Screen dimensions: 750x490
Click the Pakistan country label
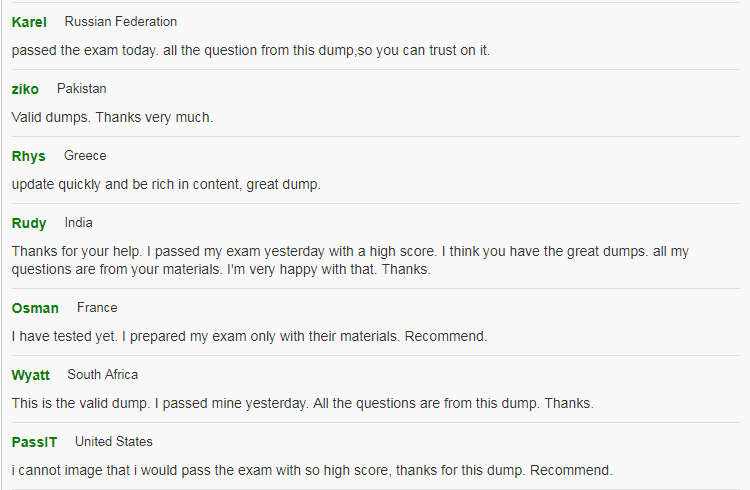[81, 89]
